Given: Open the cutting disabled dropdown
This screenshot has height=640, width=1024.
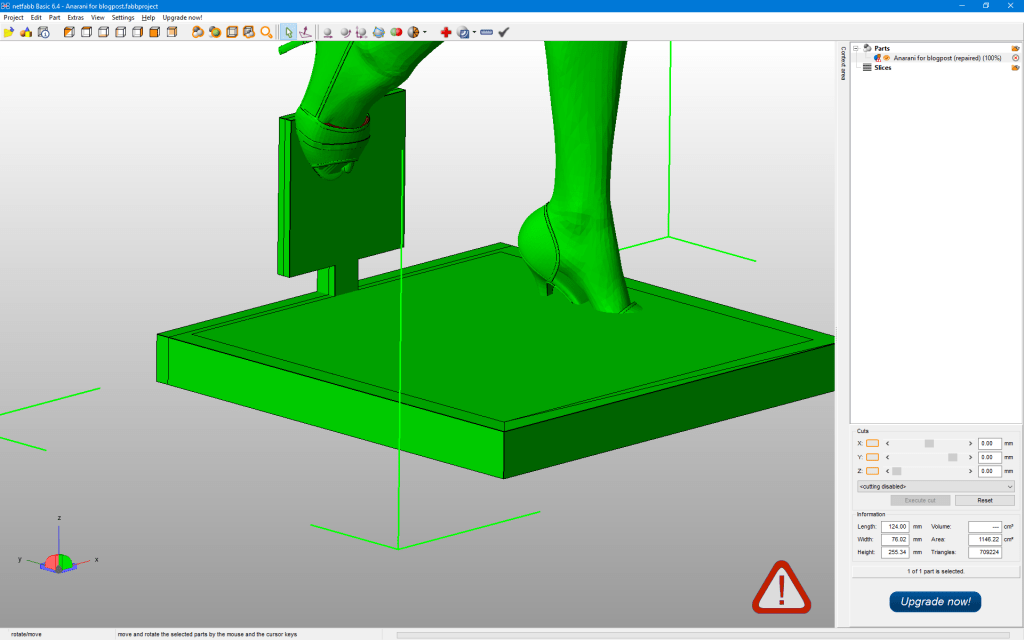Looking at the screenshot, I should pyautogui.click(x=935, y=486).
